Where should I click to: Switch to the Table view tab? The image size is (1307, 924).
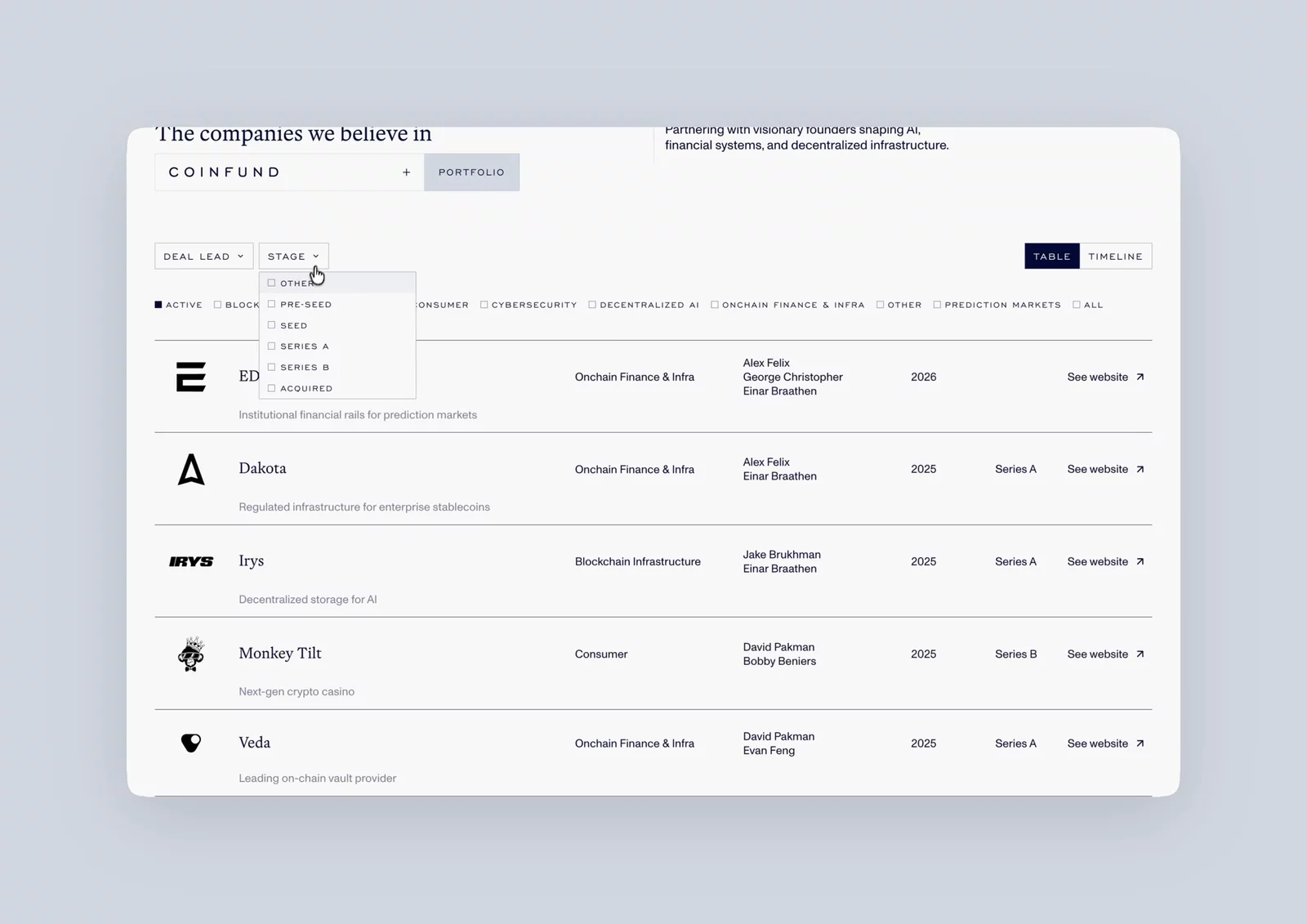pyautogui.click(x=1052, y=257)
